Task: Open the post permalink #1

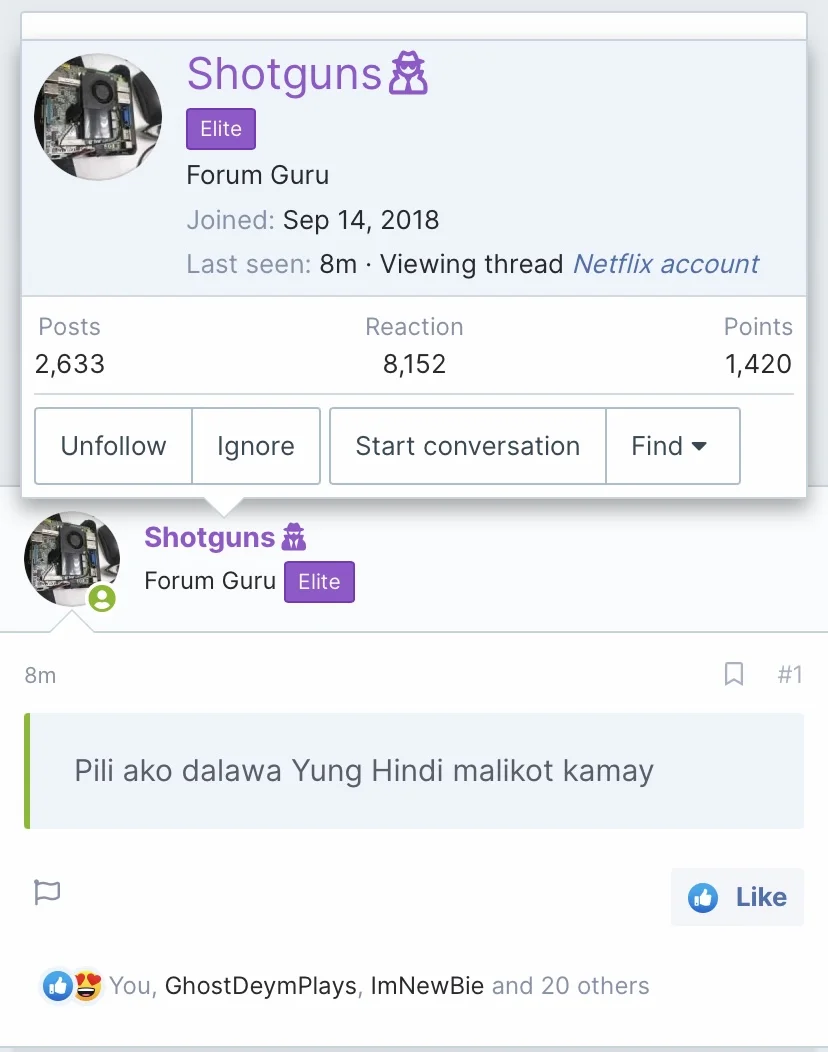Action: click(790, 674)
